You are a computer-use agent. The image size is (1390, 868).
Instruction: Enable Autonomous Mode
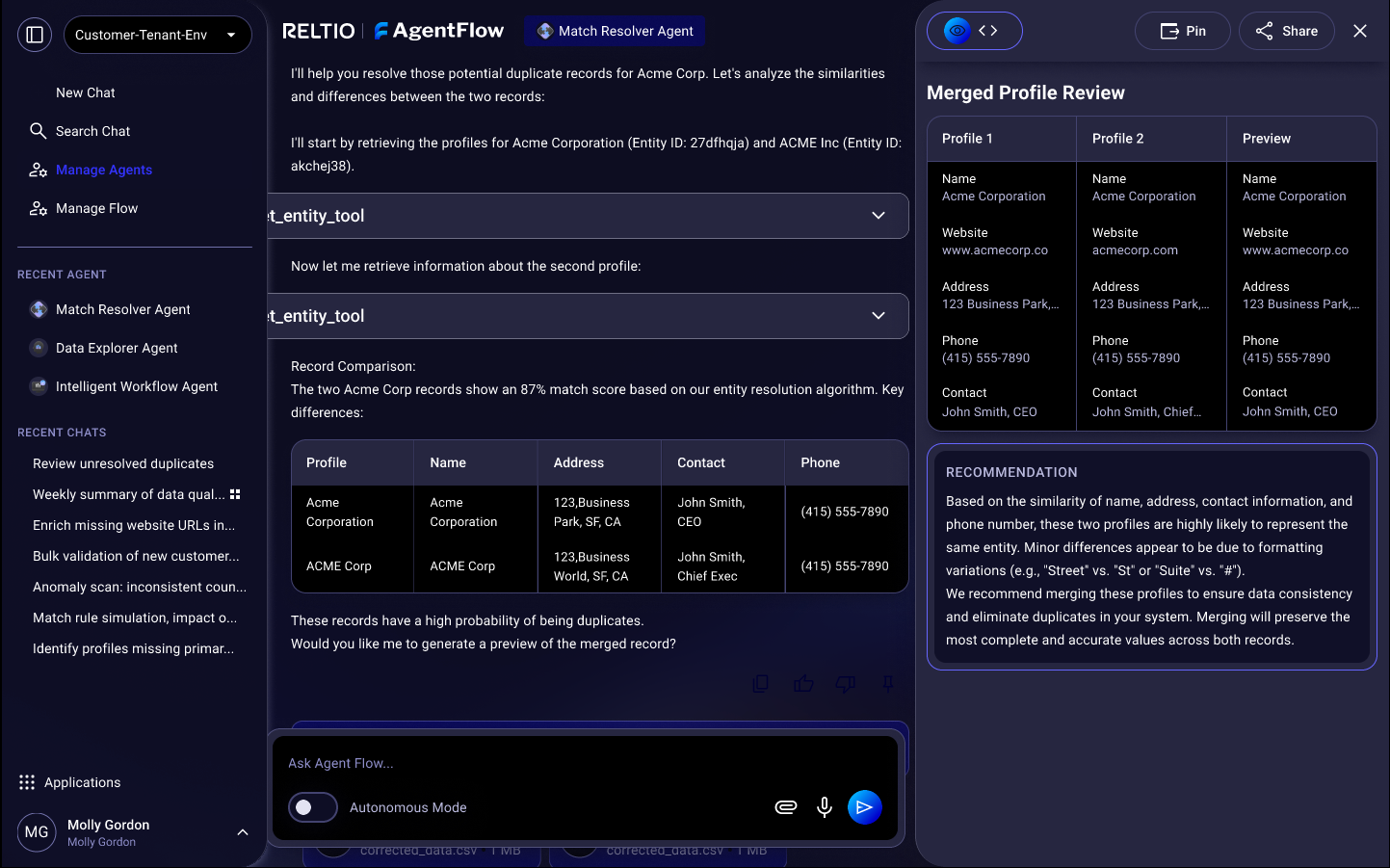coord(312,807)
